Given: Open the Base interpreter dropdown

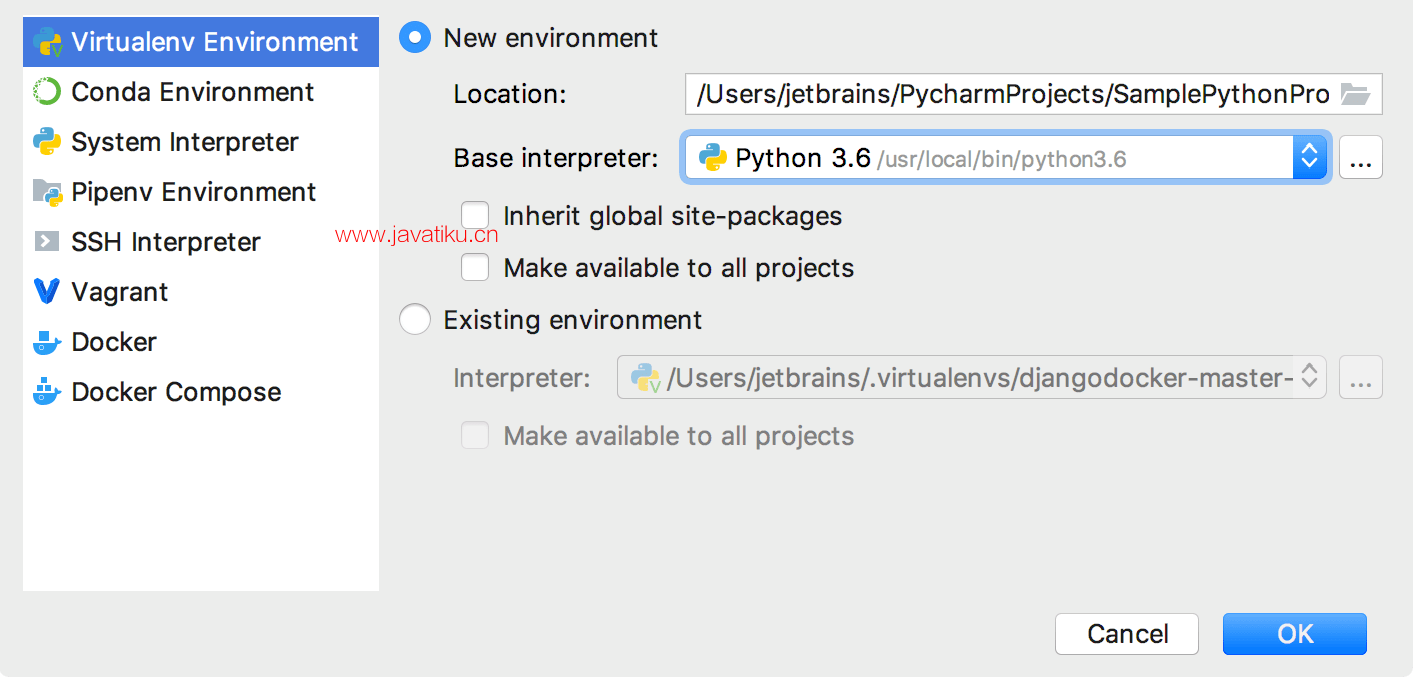Looking at the screenshot, I should coord(1308,158).
